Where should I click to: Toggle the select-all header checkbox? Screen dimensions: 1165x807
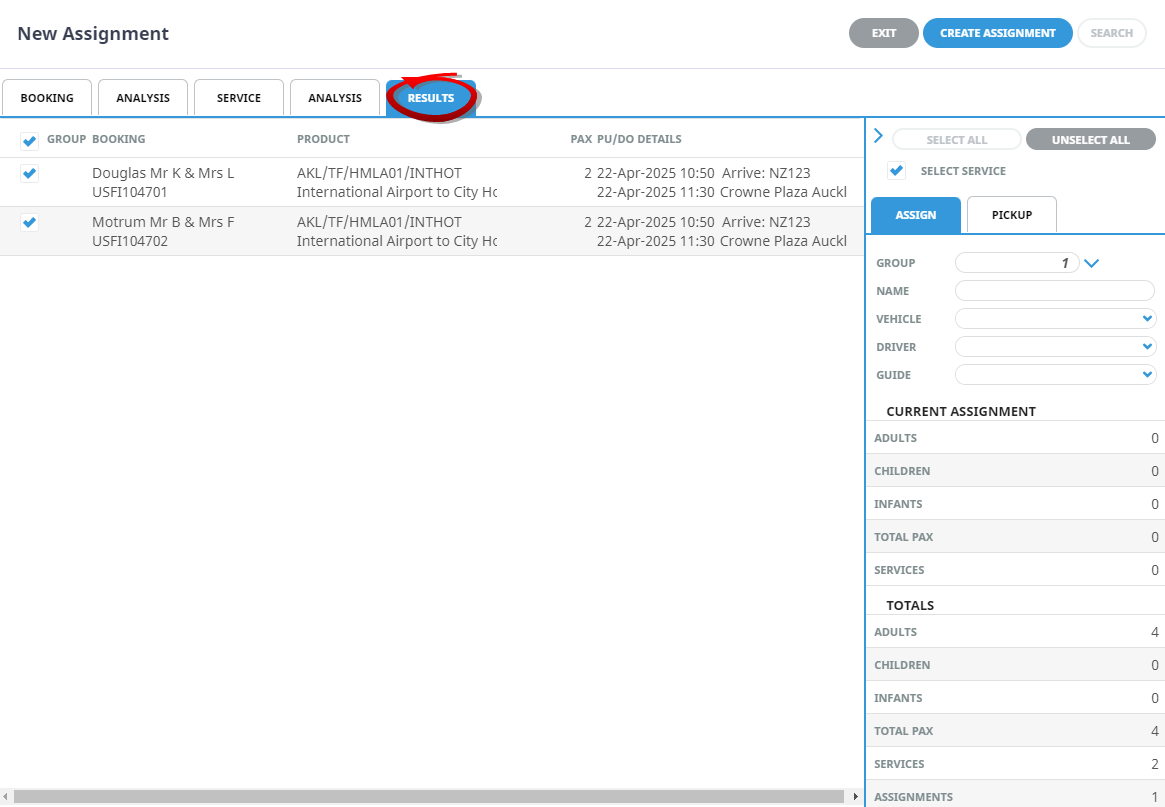(x=30, y=141)
